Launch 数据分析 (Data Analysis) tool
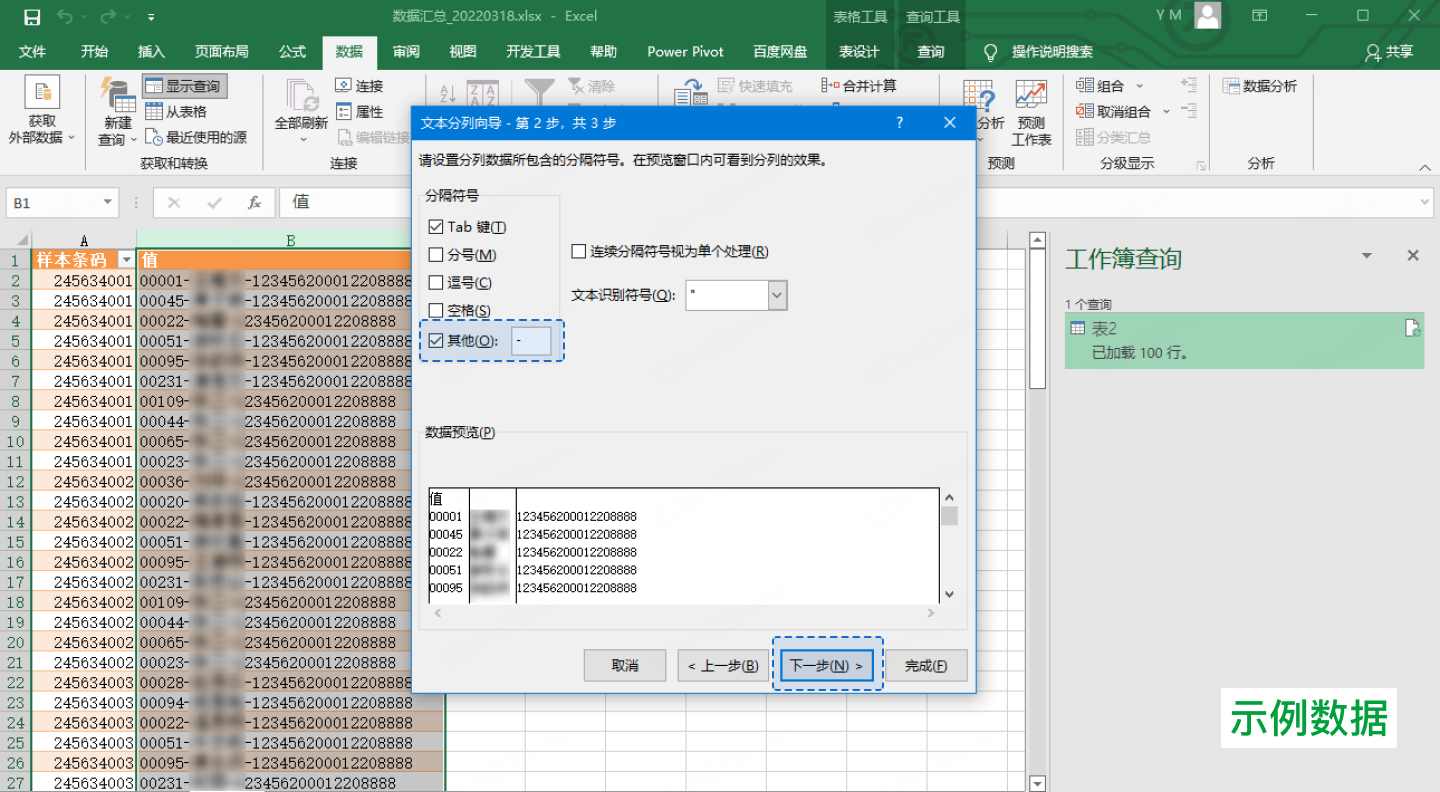The image size is (1440, 792). (x=1262, y=87)
